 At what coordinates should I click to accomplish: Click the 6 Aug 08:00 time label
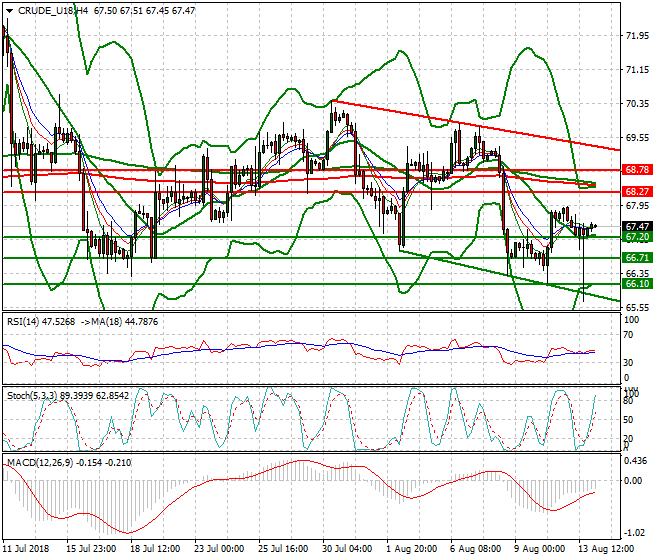click(475, 549)
